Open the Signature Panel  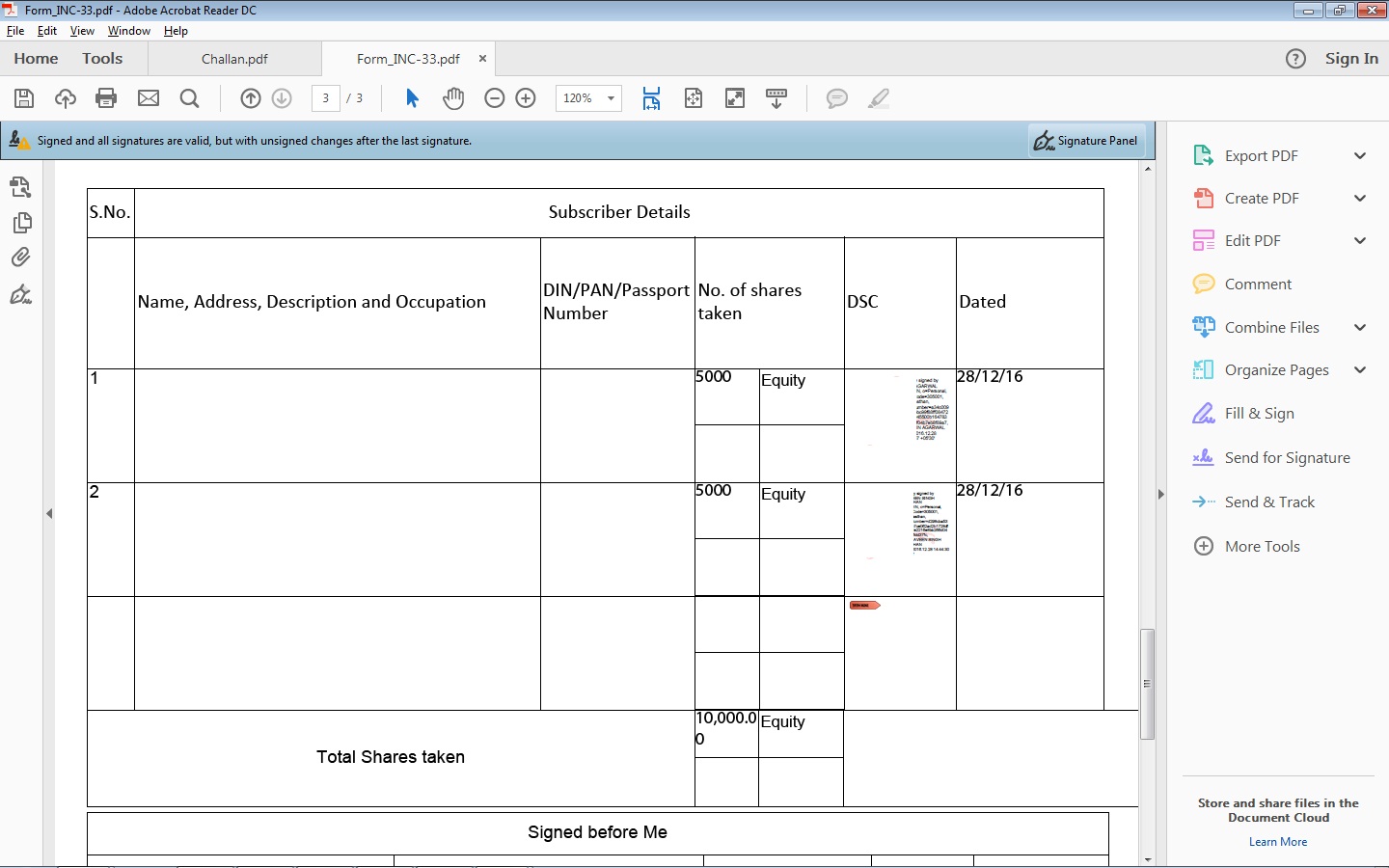(1085, 141)
